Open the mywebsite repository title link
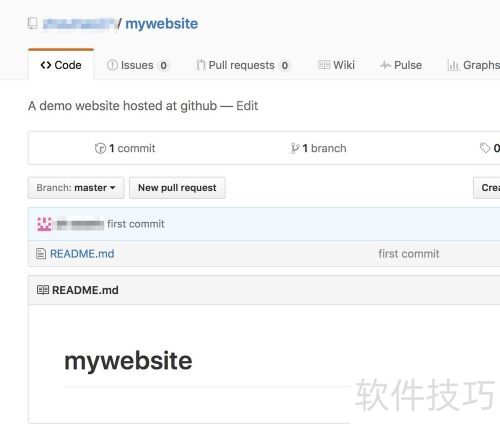Viewport: 500px width, 432px height. click(162, 24)
